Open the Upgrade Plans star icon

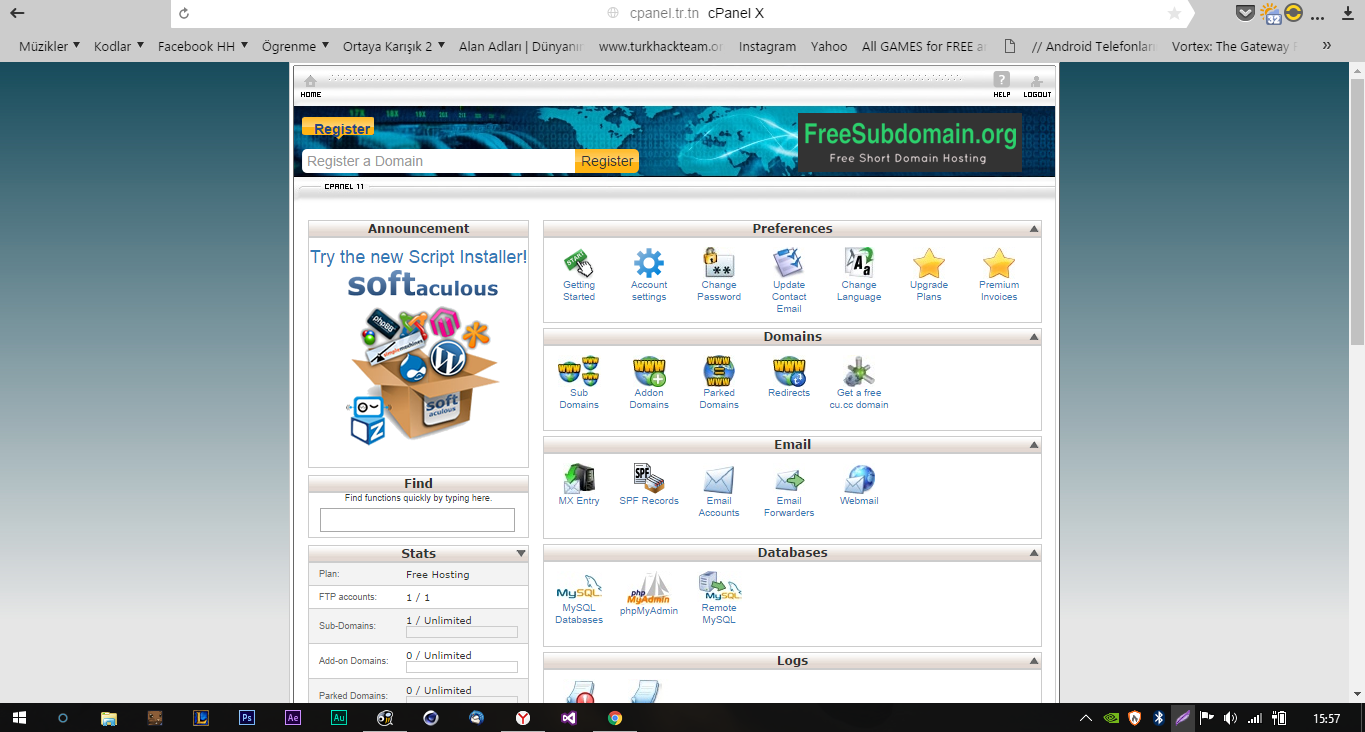(929, 264)
